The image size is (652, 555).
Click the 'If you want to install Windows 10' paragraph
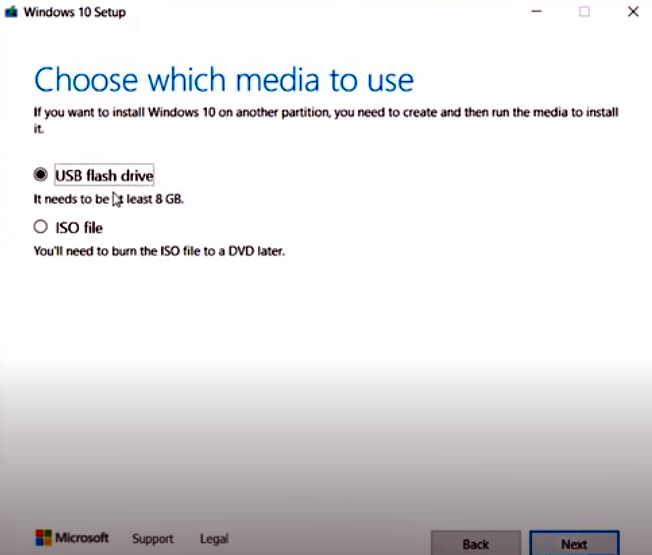click(326, 120)
